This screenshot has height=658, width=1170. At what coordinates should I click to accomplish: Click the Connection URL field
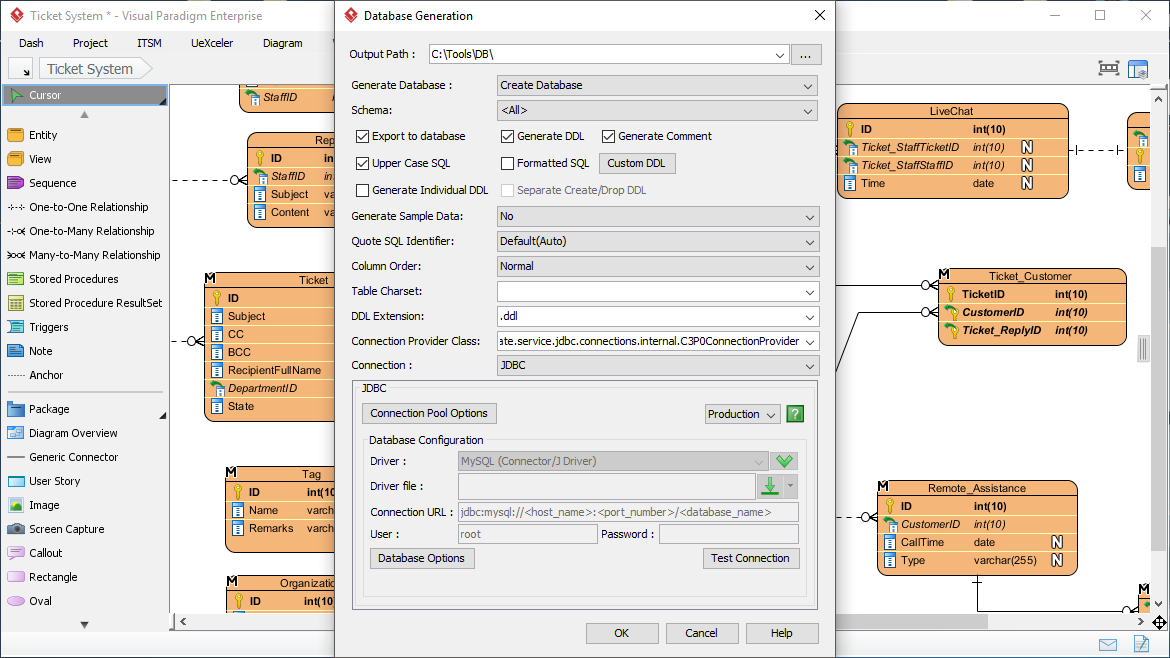point(628,513)
